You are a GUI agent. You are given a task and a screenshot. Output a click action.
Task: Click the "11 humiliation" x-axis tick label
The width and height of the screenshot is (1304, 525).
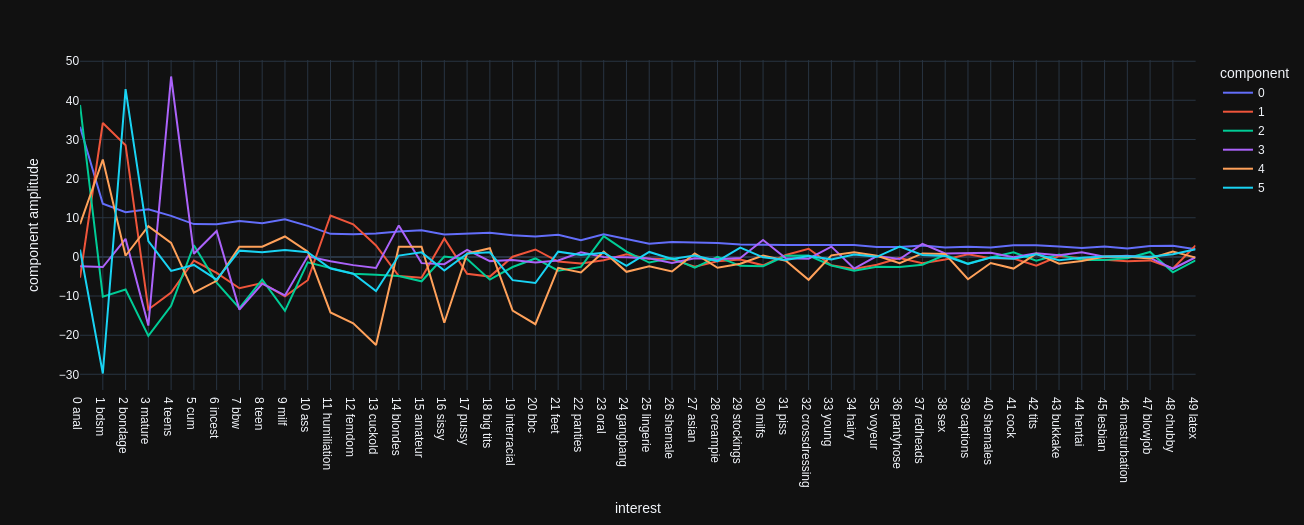click(327, 433)
